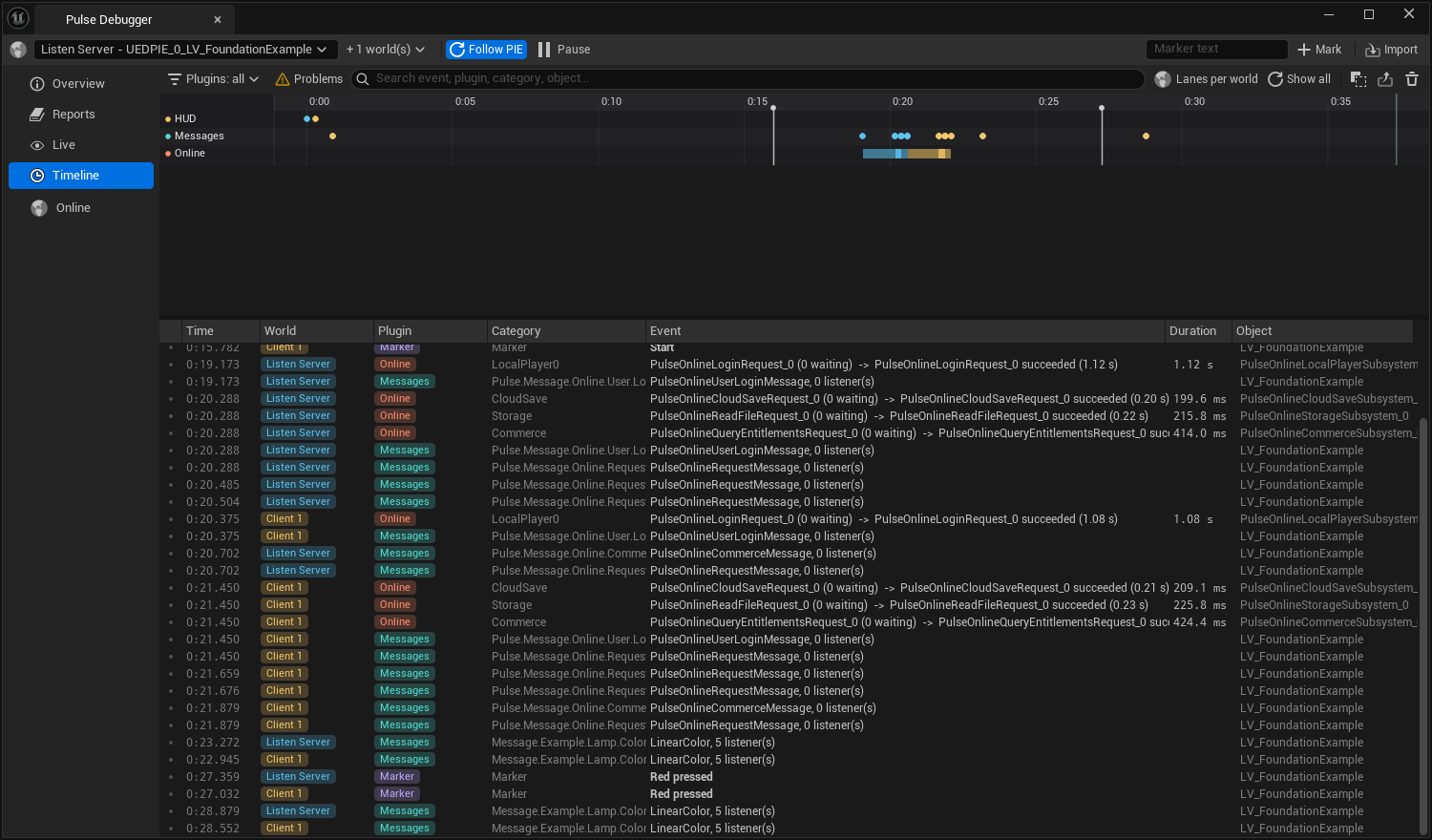The width and height of the screenshot is (1432, 840).
Task: Pause the debugger recording
Action: click(x=564, y=50)
